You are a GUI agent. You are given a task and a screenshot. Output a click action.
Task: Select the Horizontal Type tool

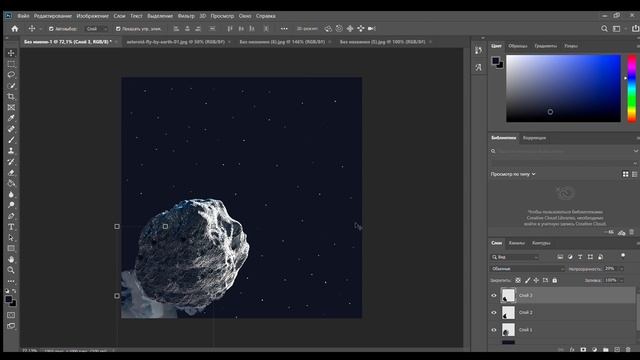pos(11,227)
